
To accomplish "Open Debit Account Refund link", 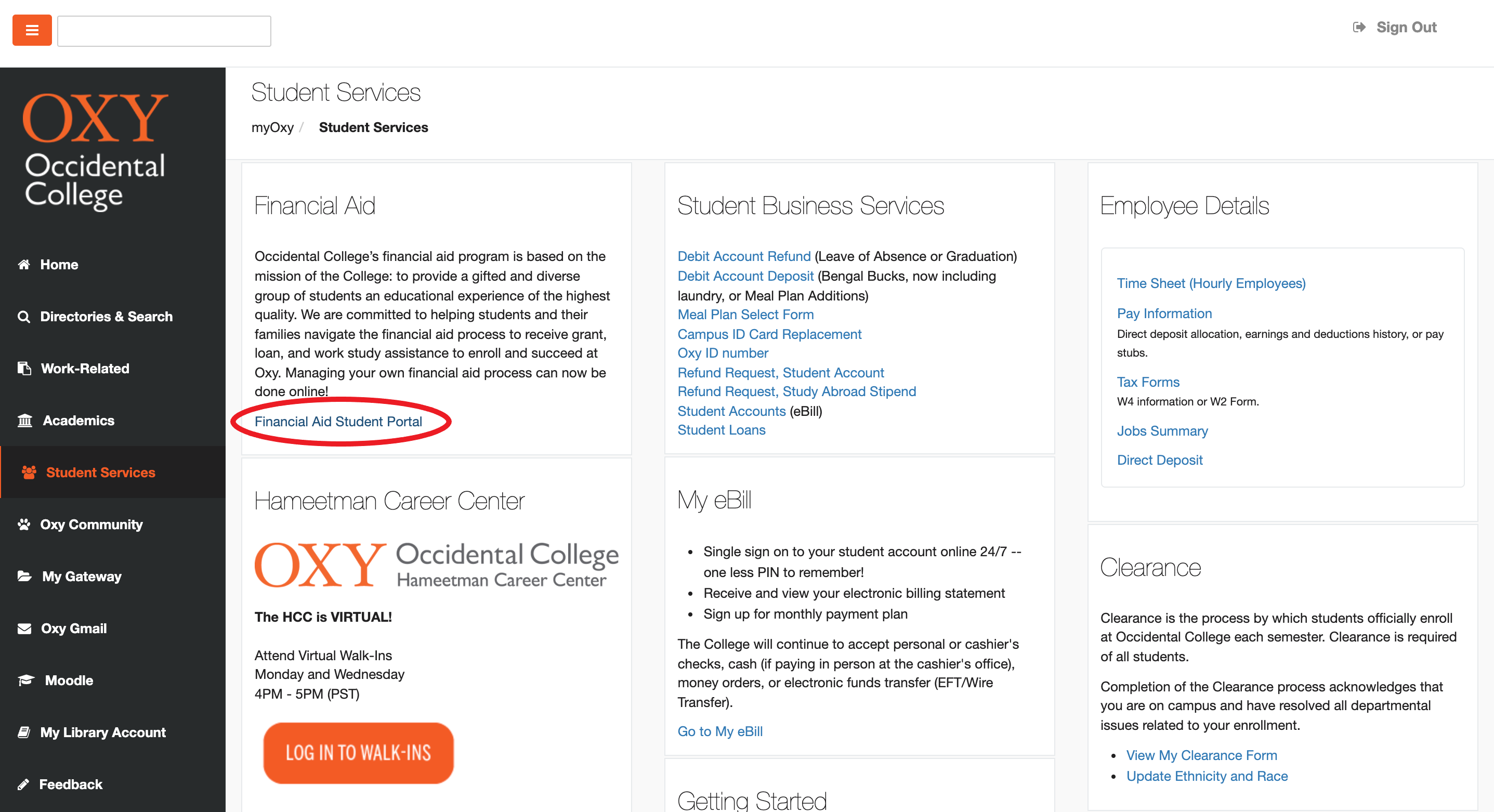I will [743, 256].
